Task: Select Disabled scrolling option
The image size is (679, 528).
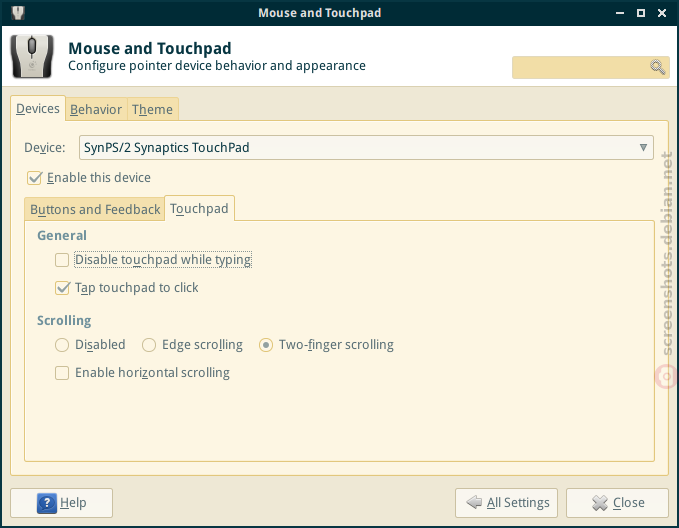Action: tap(62, 345)
